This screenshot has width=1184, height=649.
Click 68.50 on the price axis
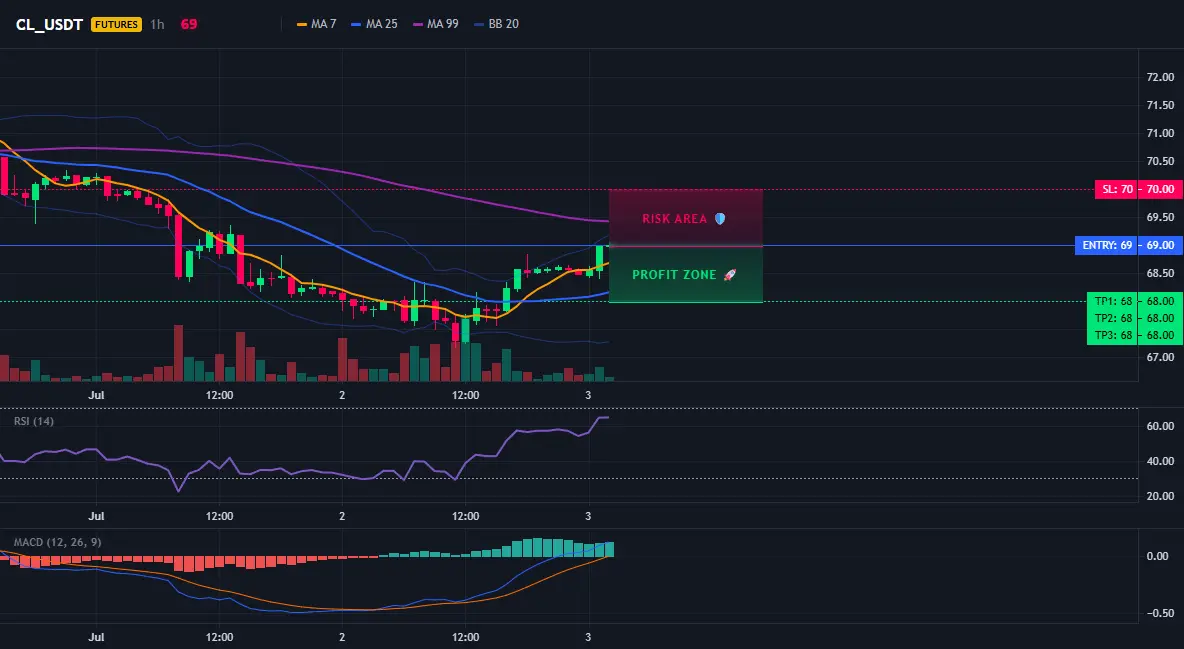[1161, 274]
